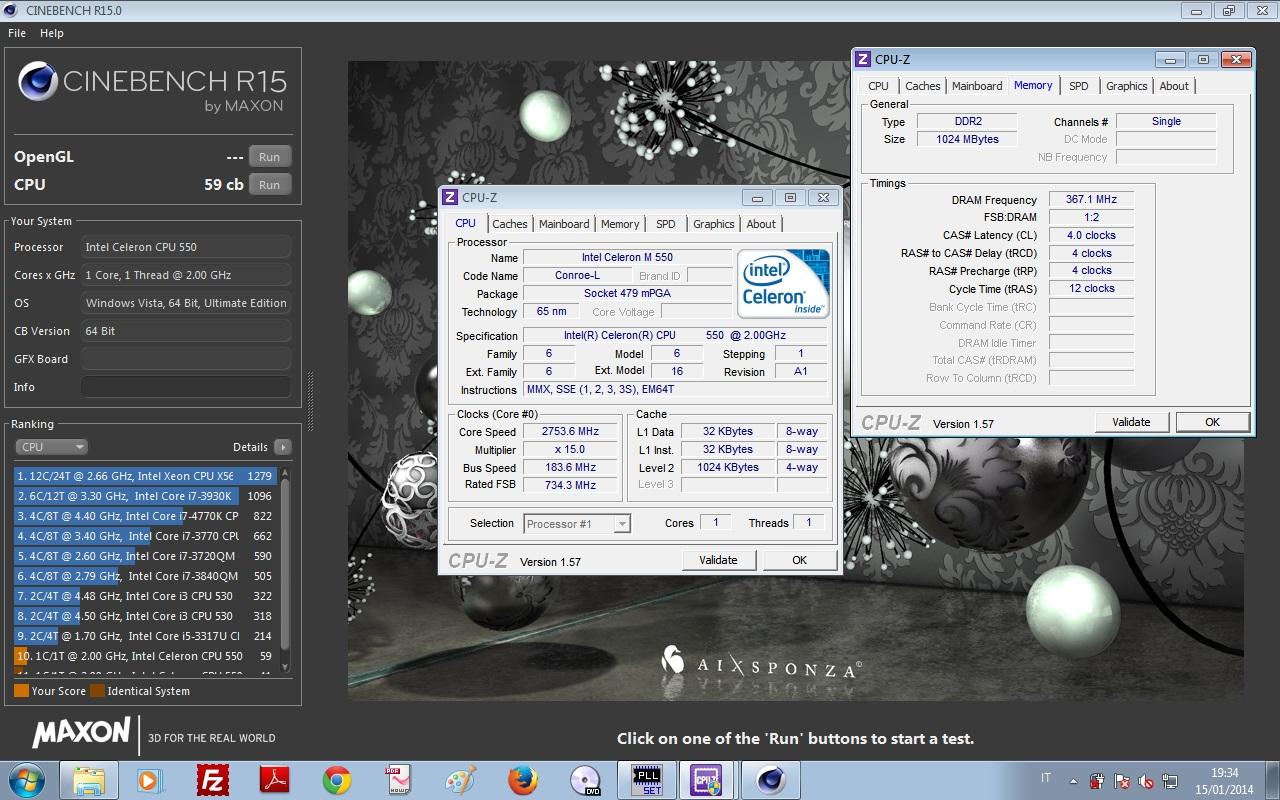Open Graphics tab in front CPU-Z window
The image size is (1280, 800).
pyautogui.click(x=714, y=224)
